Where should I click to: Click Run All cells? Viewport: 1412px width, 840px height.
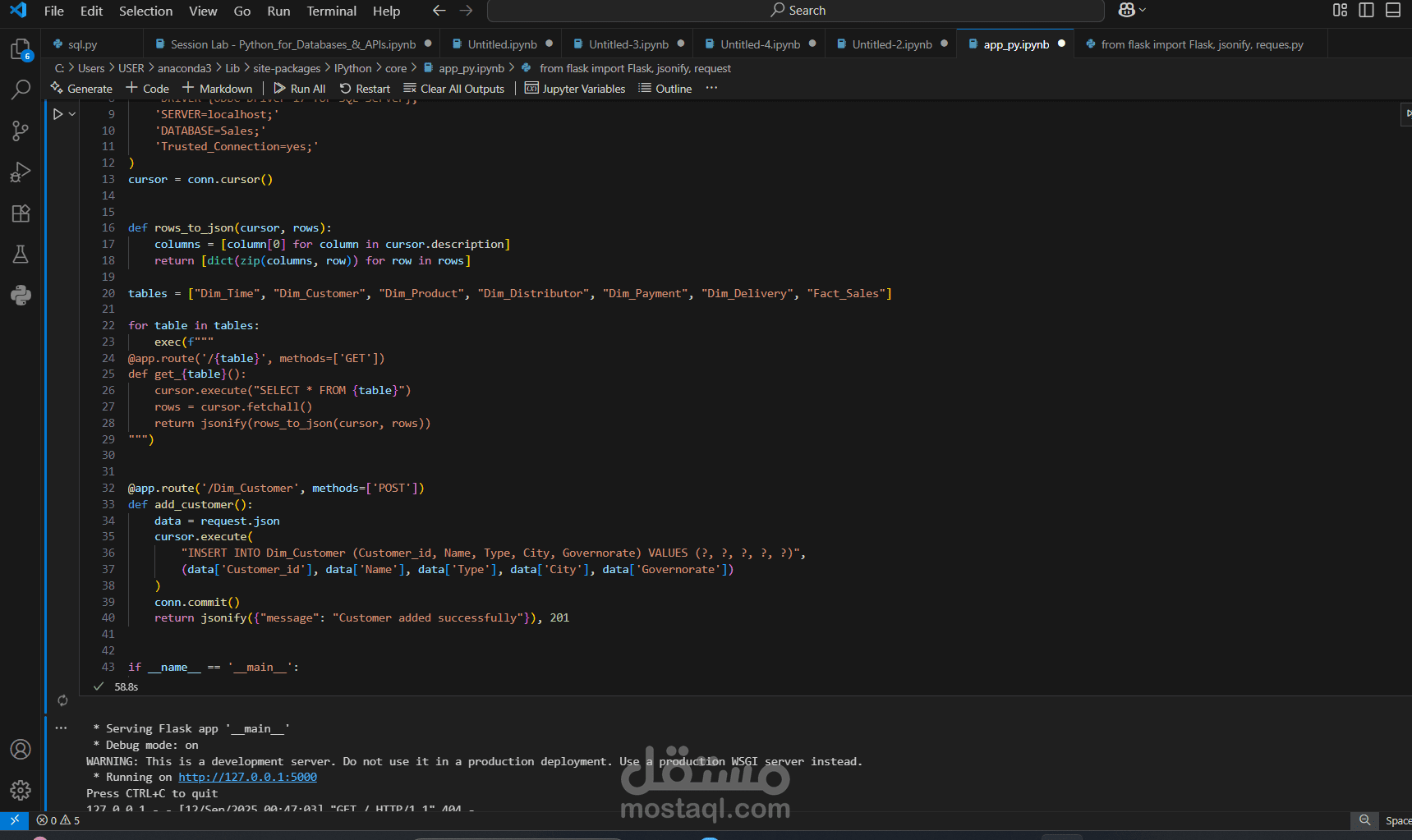[x=300, y=89]
